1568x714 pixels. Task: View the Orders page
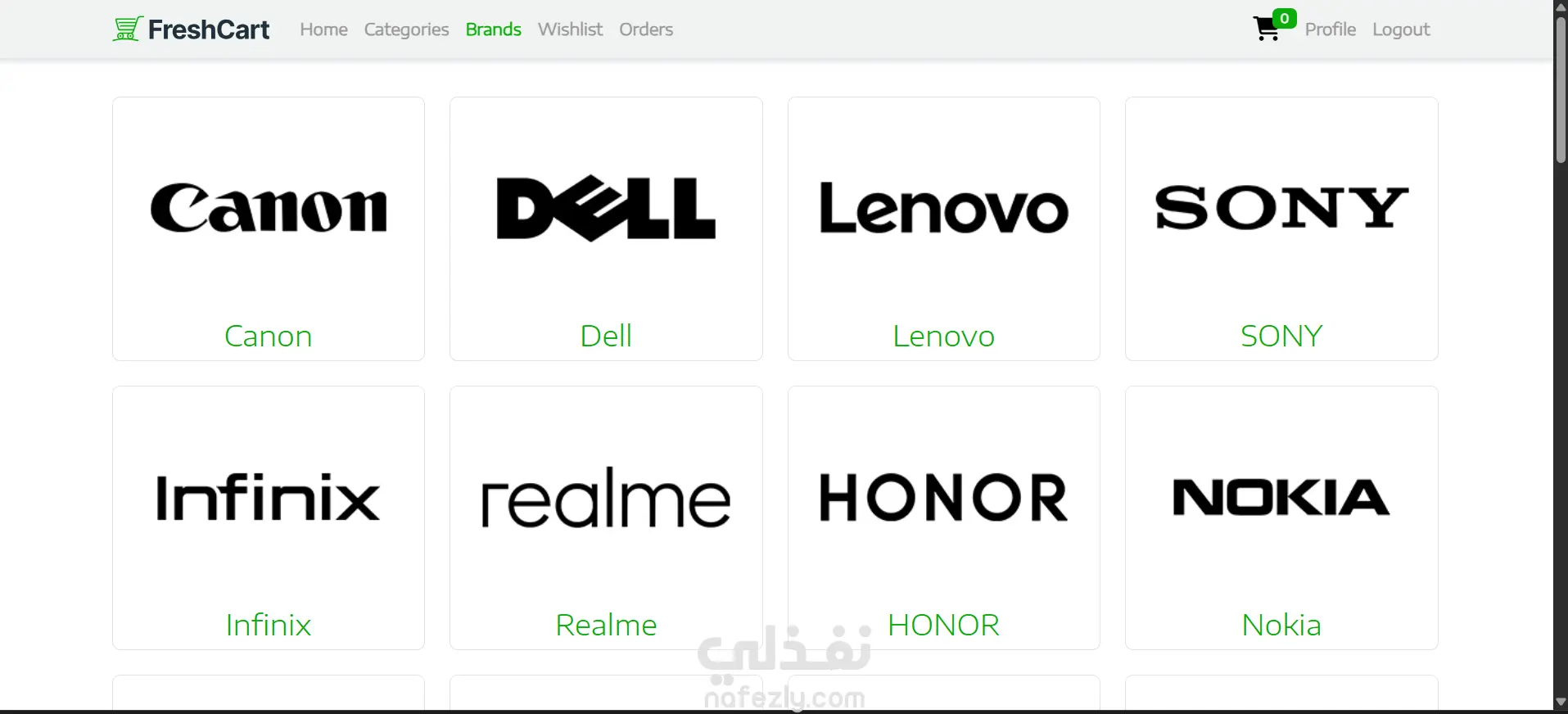pos(646,29)
